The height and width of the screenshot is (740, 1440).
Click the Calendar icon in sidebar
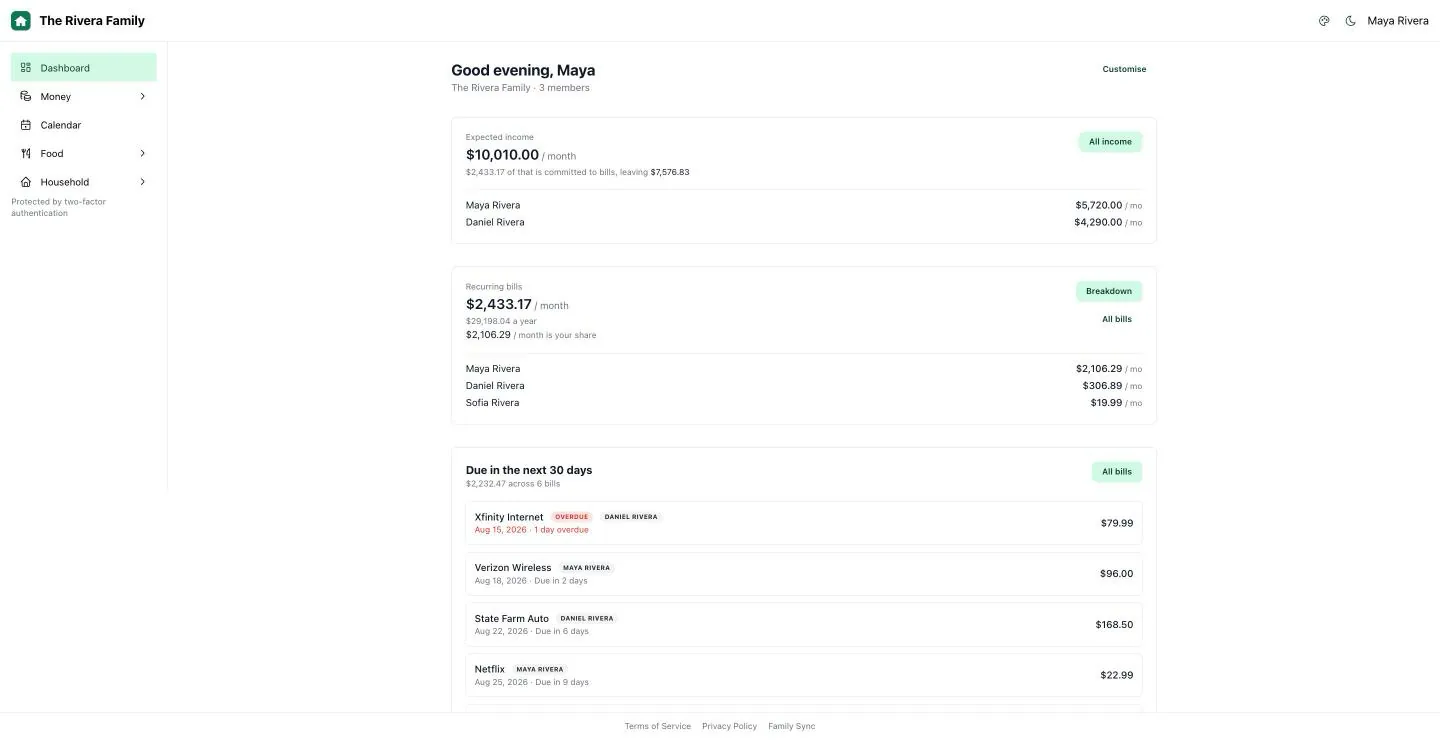point(26,125)
